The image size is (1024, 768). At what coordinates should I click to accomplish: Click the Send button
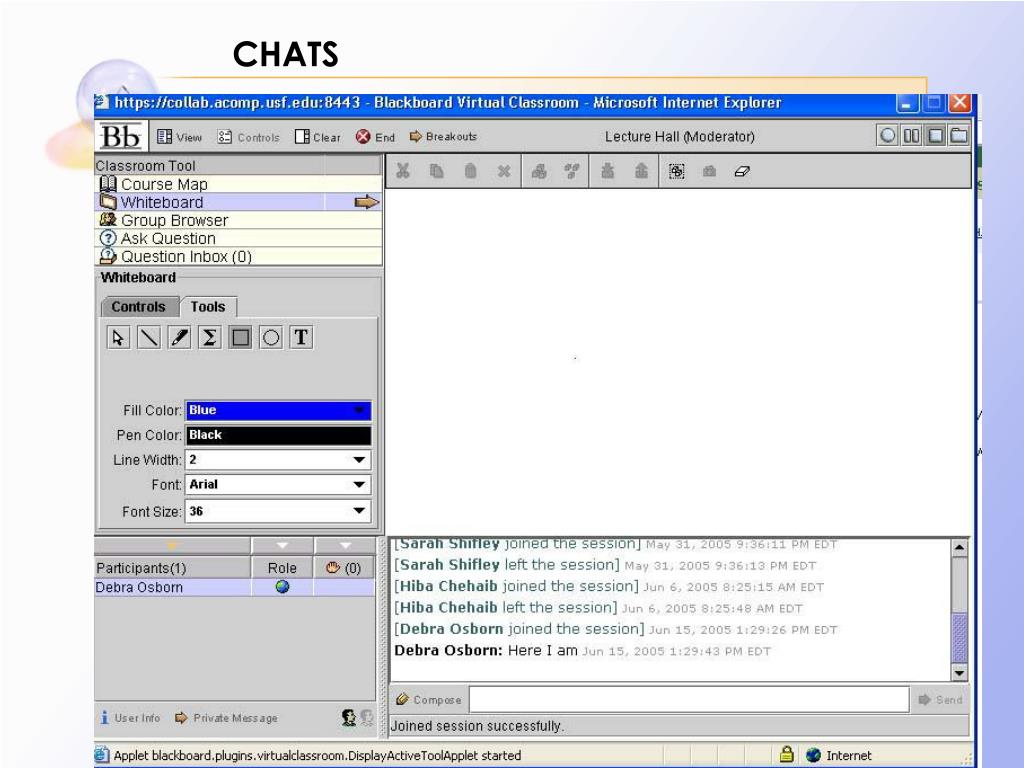click(x=940, y=699)
